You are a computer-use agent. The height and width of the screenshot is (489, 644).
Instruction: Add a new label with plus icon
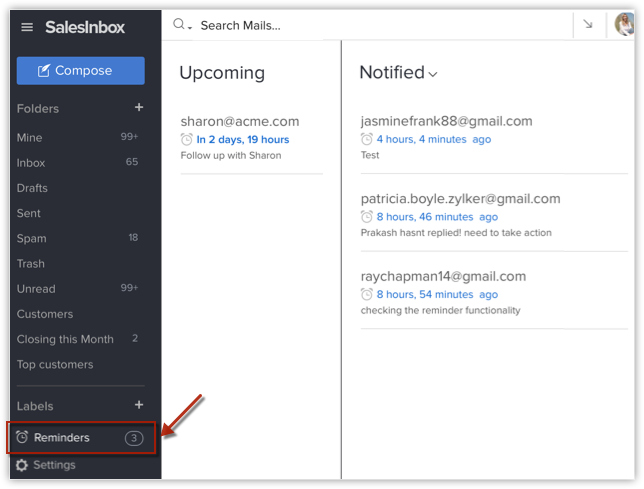[x=139, y=405]
